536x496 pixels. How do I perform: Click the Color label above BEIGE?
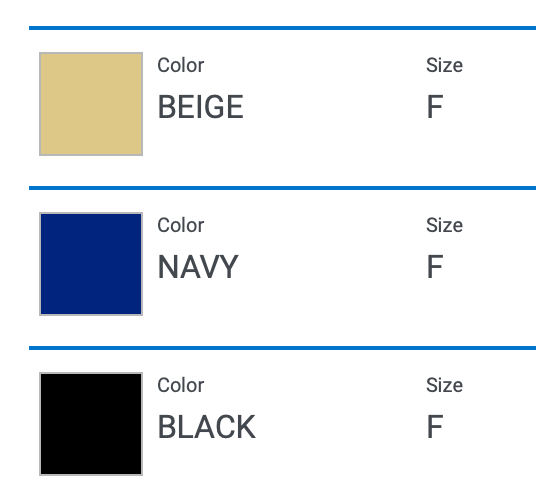[180, 65]
